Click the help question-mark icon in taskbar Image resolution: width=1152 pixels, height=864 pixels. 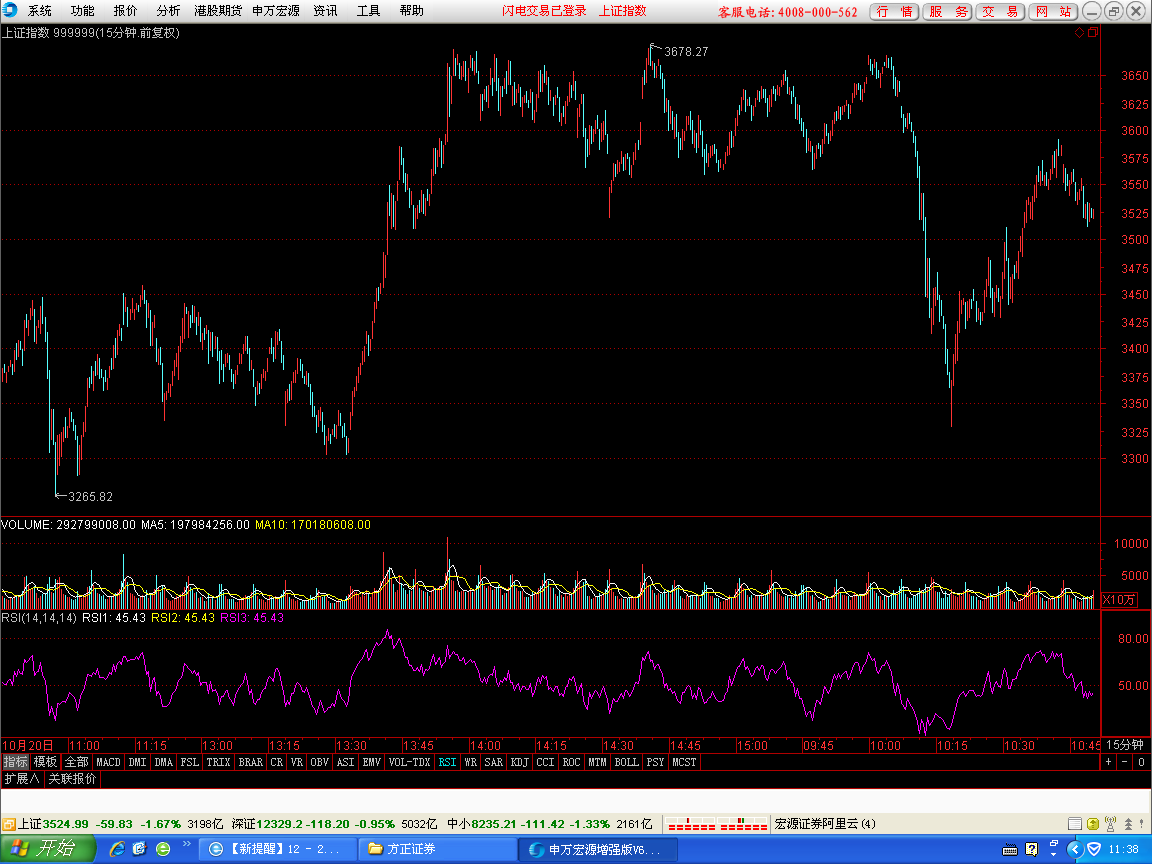click(1032, 850)
